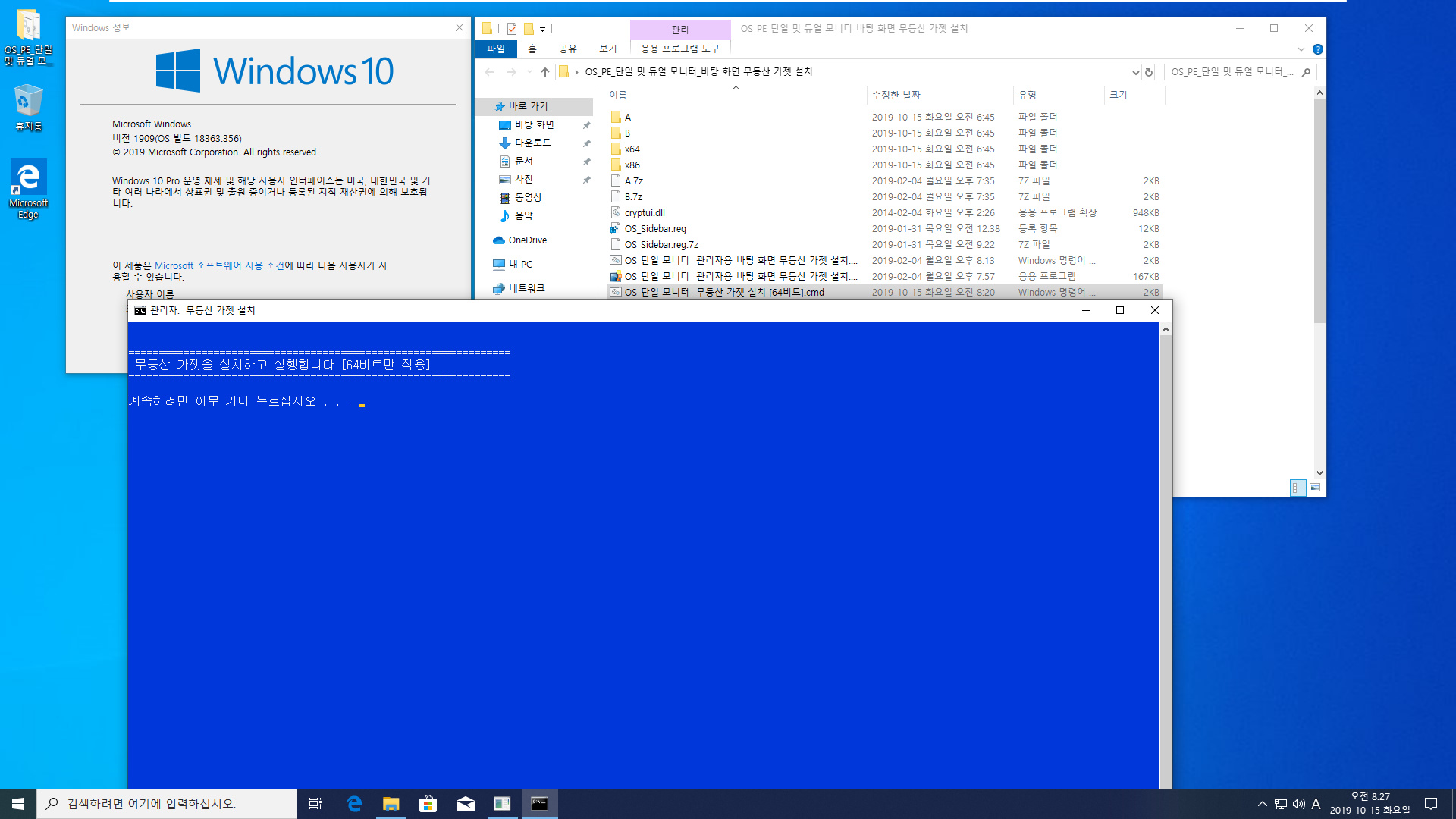Click Explorer file list vertical scrollbar
The height and width of the screenshot is (819, 1456).
pos(1319,211)
